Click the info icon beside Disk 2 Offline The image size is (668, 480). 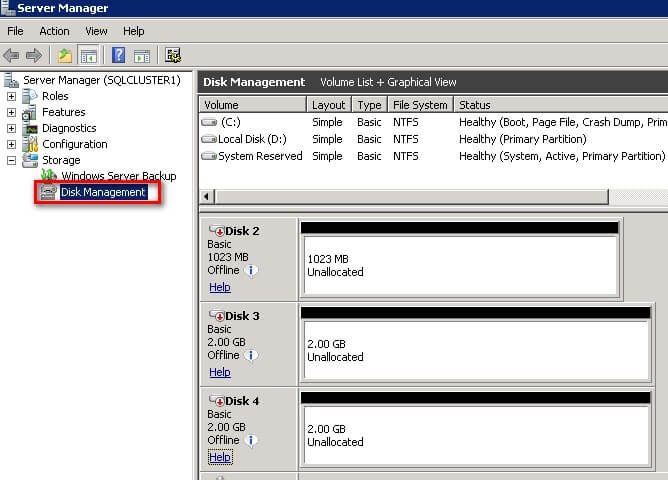point(251,270)
